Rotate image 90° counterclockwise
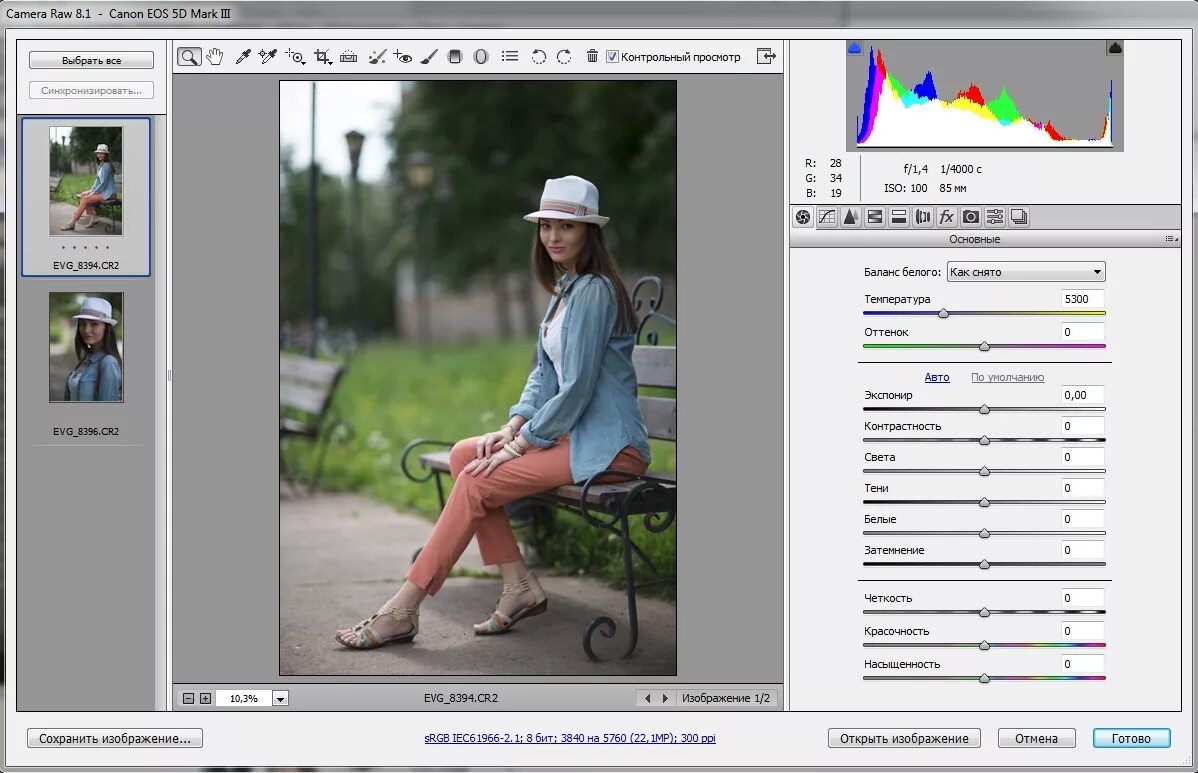The height and width of the screenshot is (773, 1198). (x=539, y=57)
